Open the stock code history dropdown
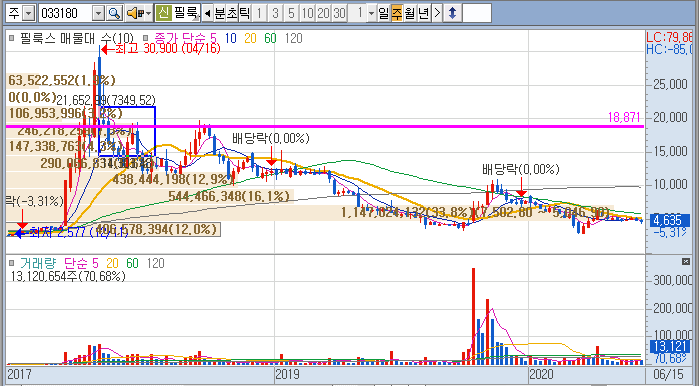 click(98, 13)
